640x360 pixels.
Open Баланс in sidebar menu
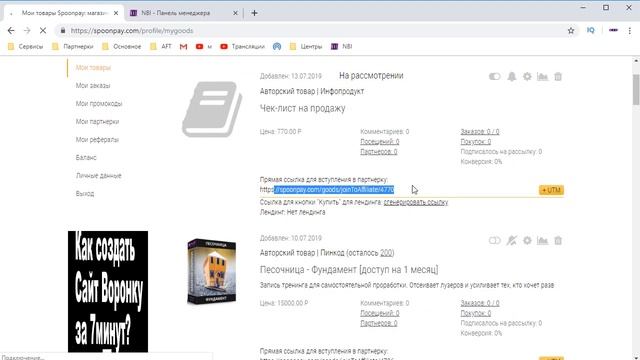point(86,157)
